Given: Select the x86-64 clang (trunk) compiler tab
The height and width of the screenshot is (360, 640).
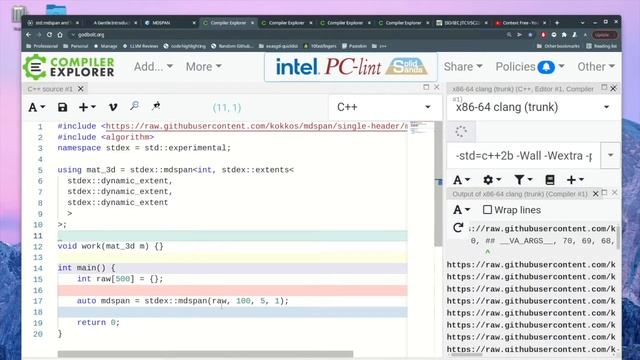Looking at the screenshot, I should [522, 89].
